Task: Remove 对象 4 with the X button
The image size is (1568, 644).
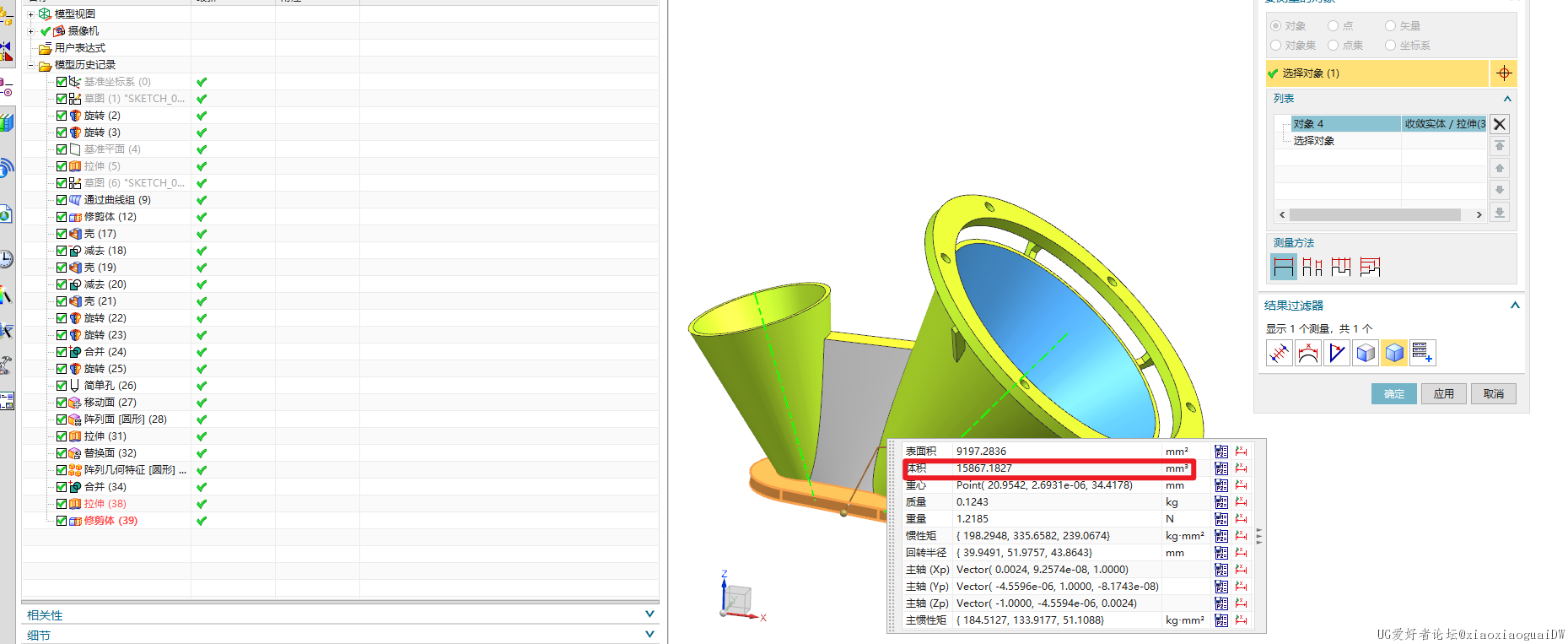Action: tap(1500, 124)
